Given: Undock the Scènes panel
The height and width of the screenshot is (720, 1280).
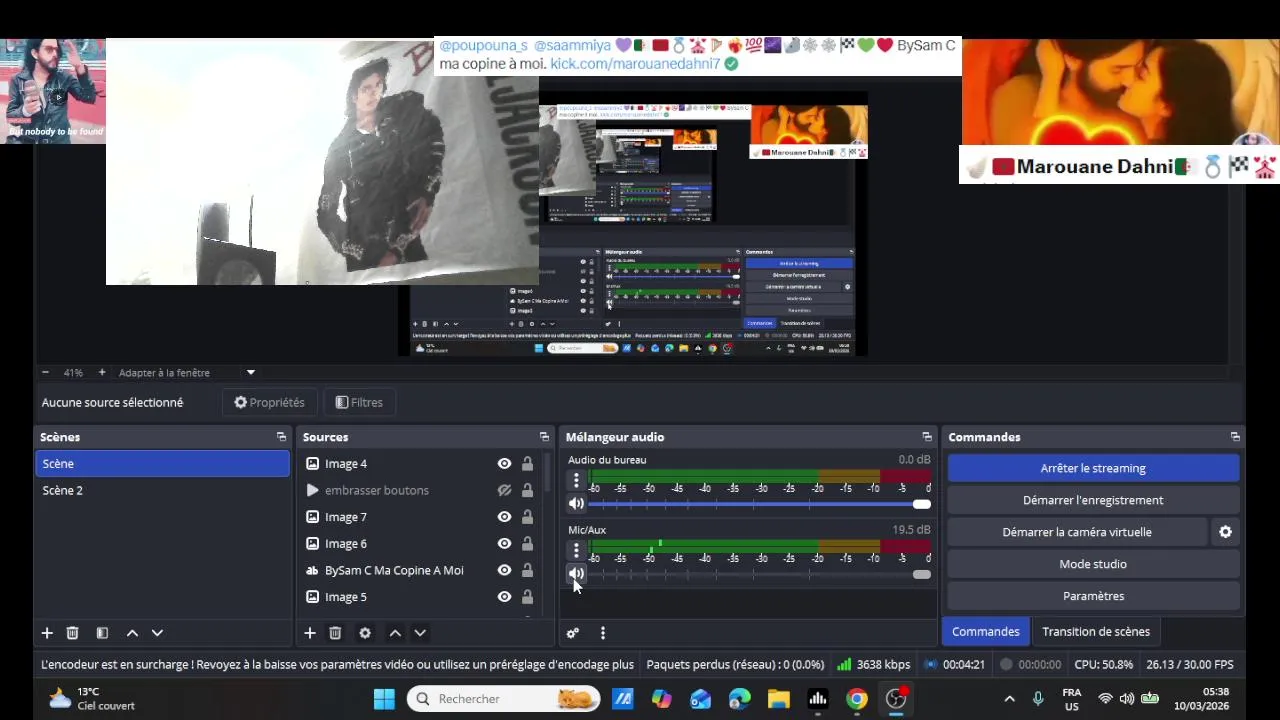Looking at the screenshot, I should (x=281, y=437).
